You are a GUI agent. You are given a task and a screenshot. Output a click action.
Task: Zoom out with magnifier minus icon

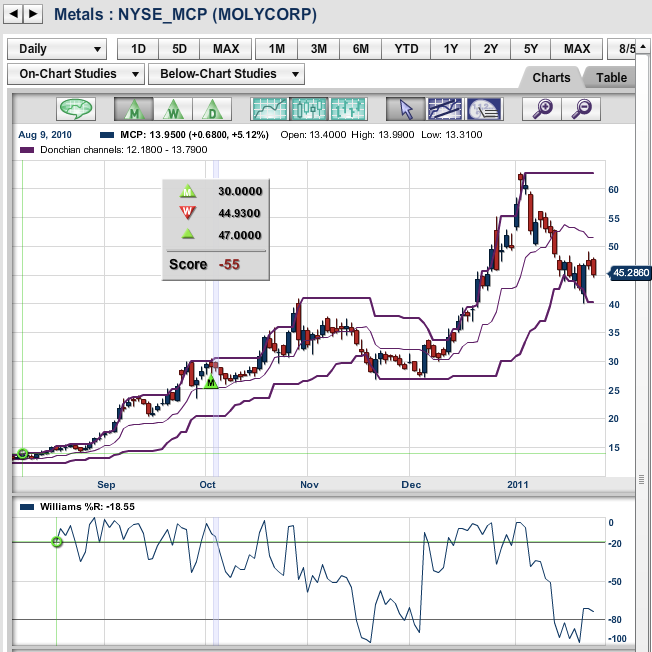(581, 109)
